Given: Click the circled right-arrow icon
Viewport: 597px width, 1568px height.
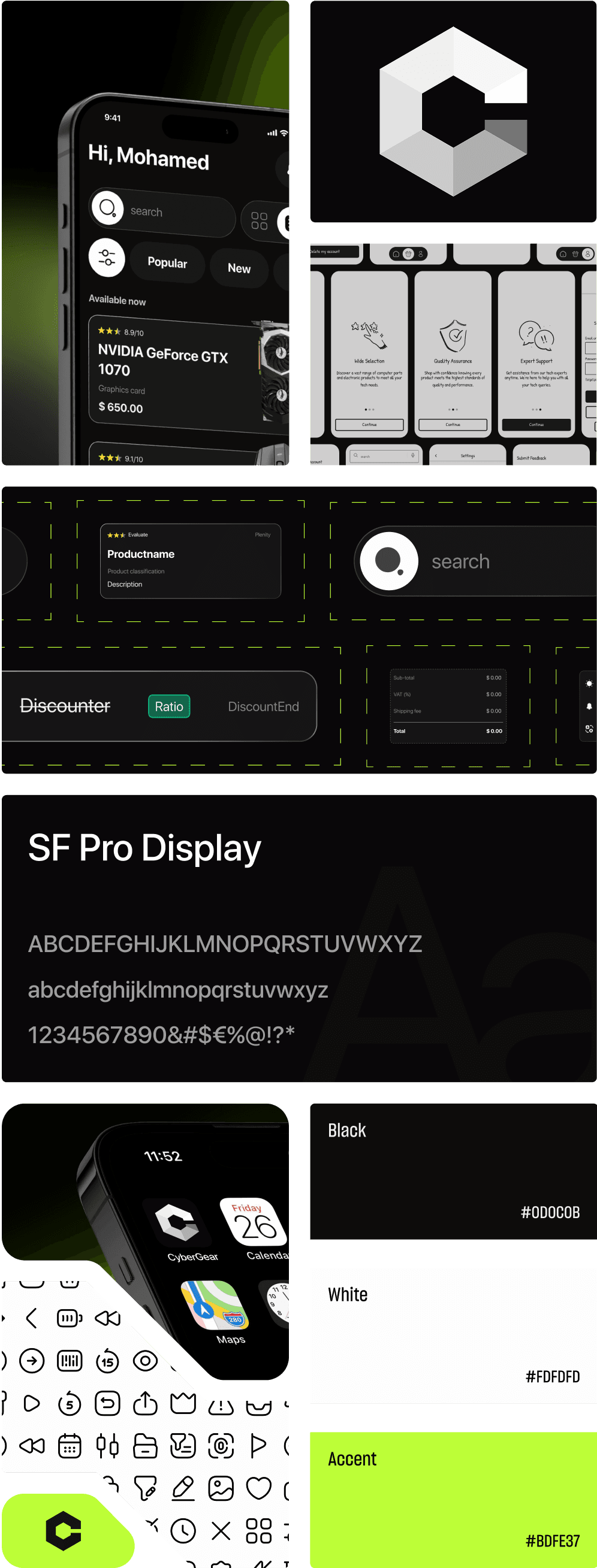Looking at the screenshot, I should (x=32, y=1361).
